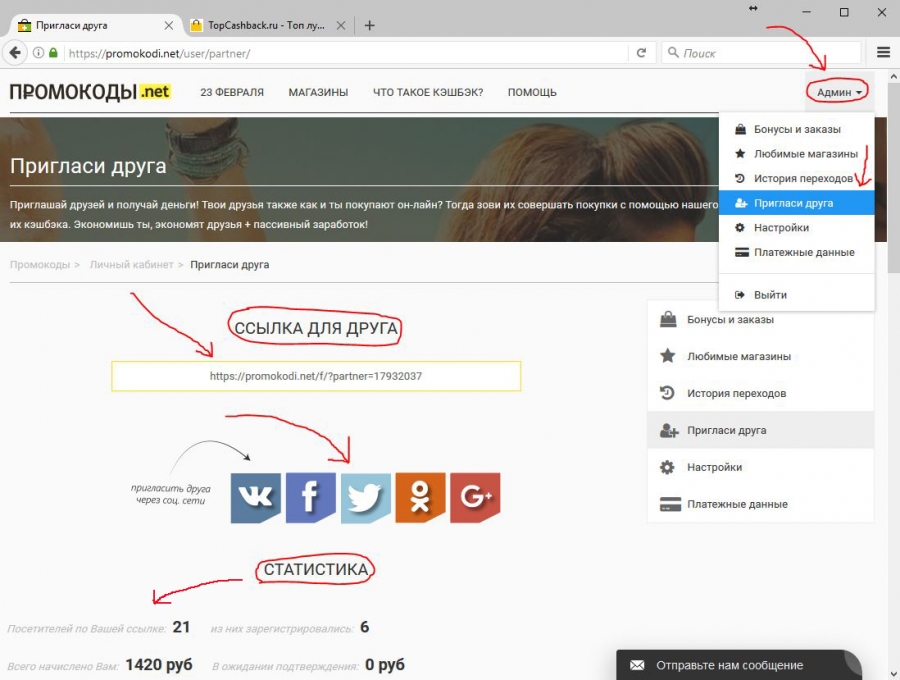Image resolution: width=900 pixels, height=680 pixels.
Task: Open 'Отправьте нам сообщение' chat widget
Action: (x=739, y=665)
